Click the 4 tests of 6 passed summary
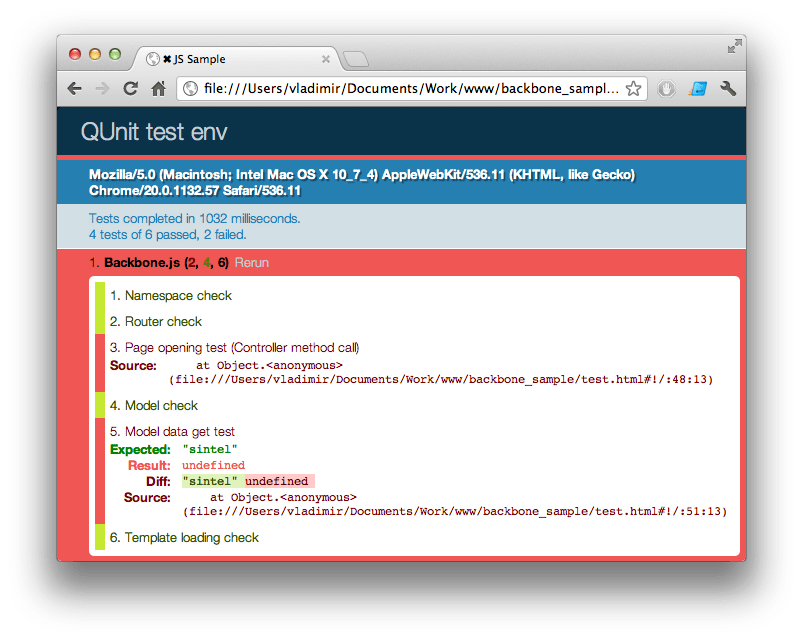The width and height of the screenshot is (803, 640). (x=167, y=234)
